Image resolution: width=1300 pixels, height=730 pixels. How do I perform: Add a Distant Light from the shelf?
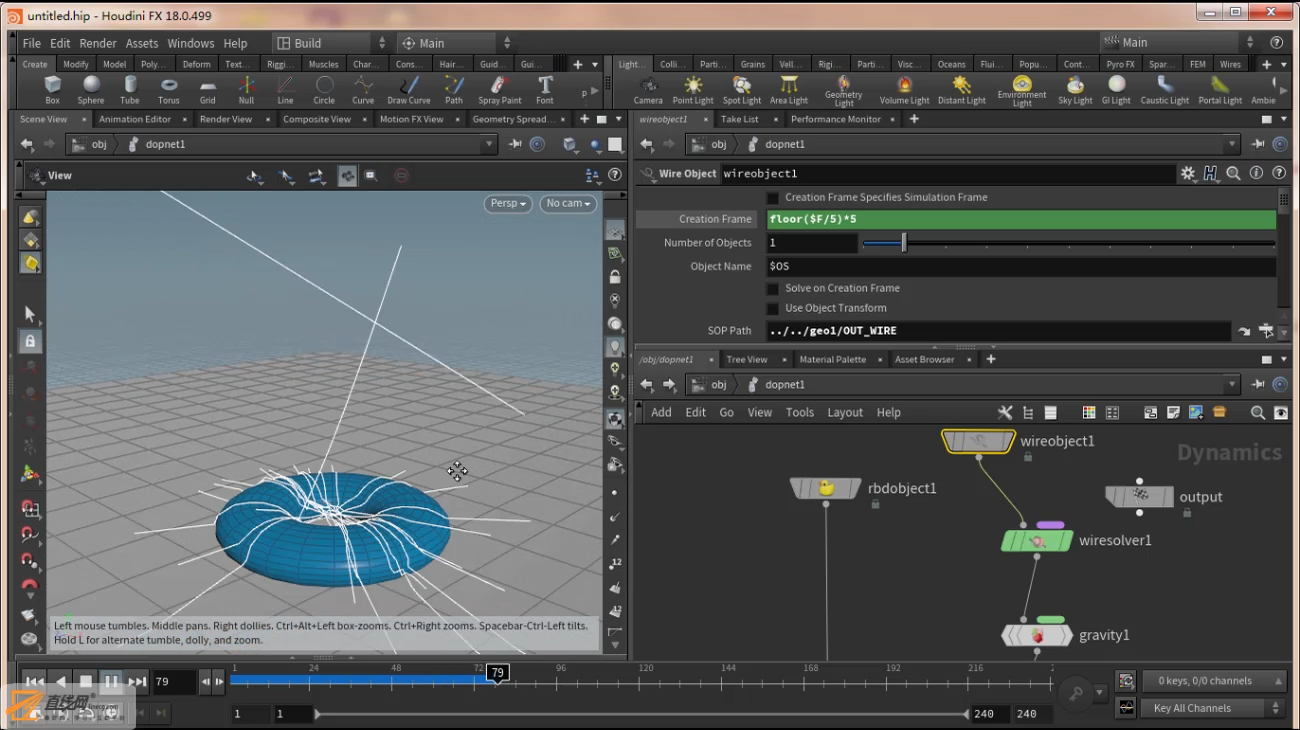962,90
